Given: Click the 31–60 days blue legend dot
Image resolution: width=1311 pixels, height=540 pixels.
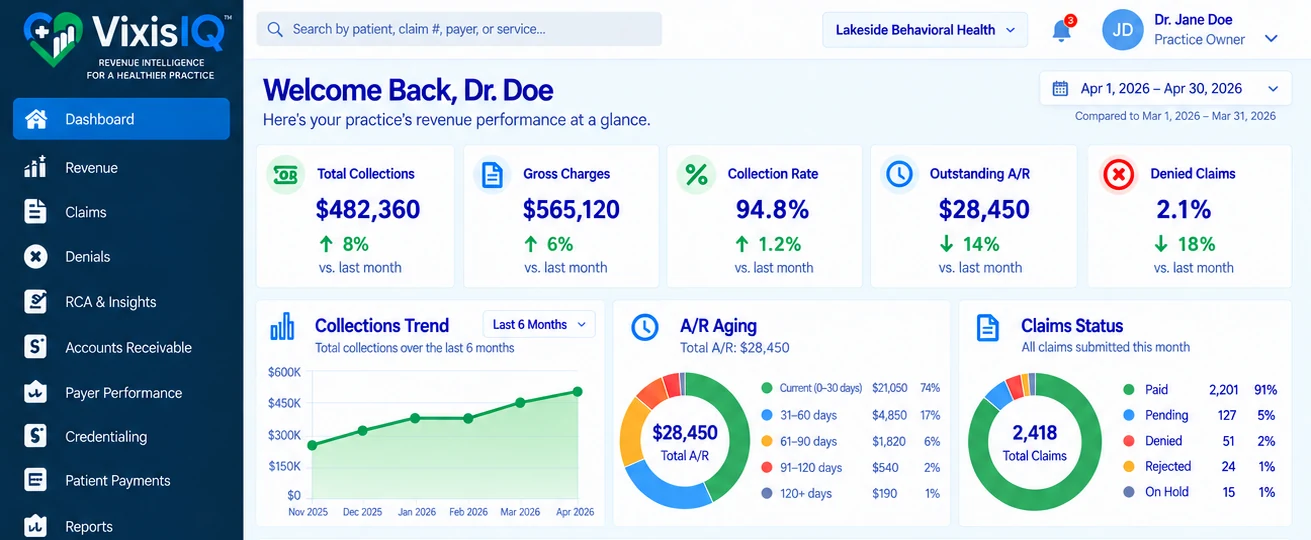Looking at the screenshot, I should [767, 415].
